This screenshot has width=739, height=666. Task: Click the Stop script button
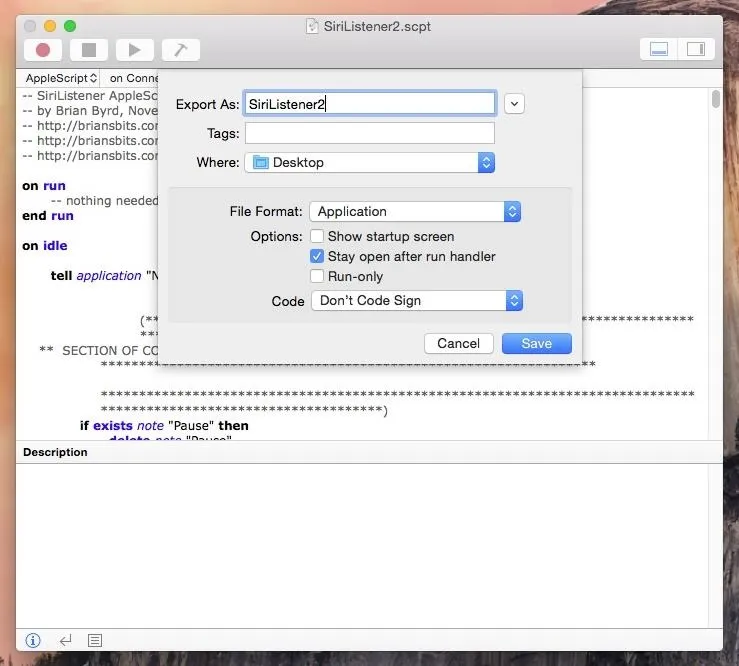coord(89,50)
